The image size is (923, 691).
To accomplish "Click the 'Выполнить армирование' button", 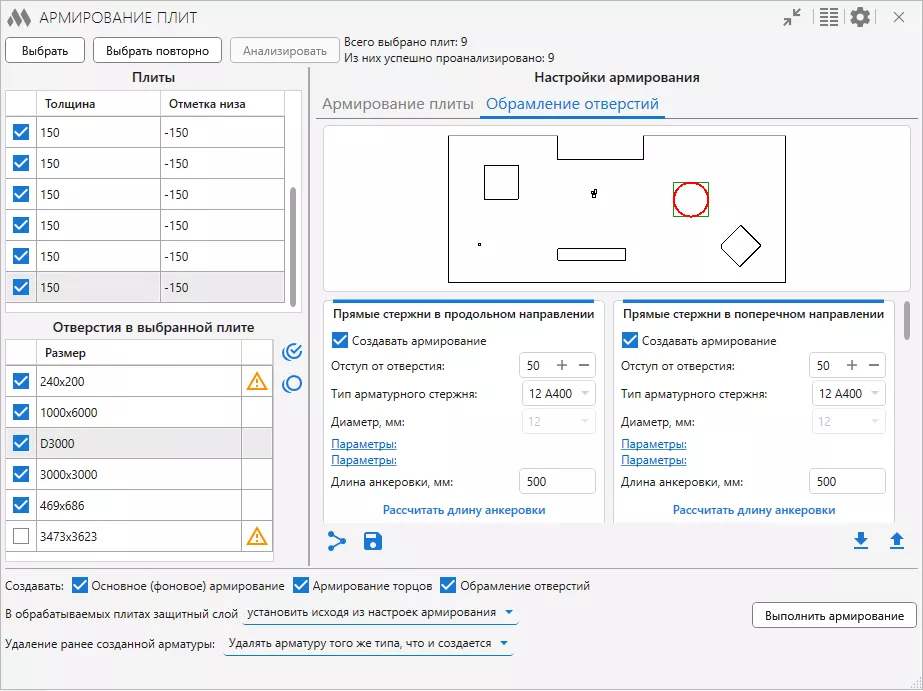I will pos(834,616).
